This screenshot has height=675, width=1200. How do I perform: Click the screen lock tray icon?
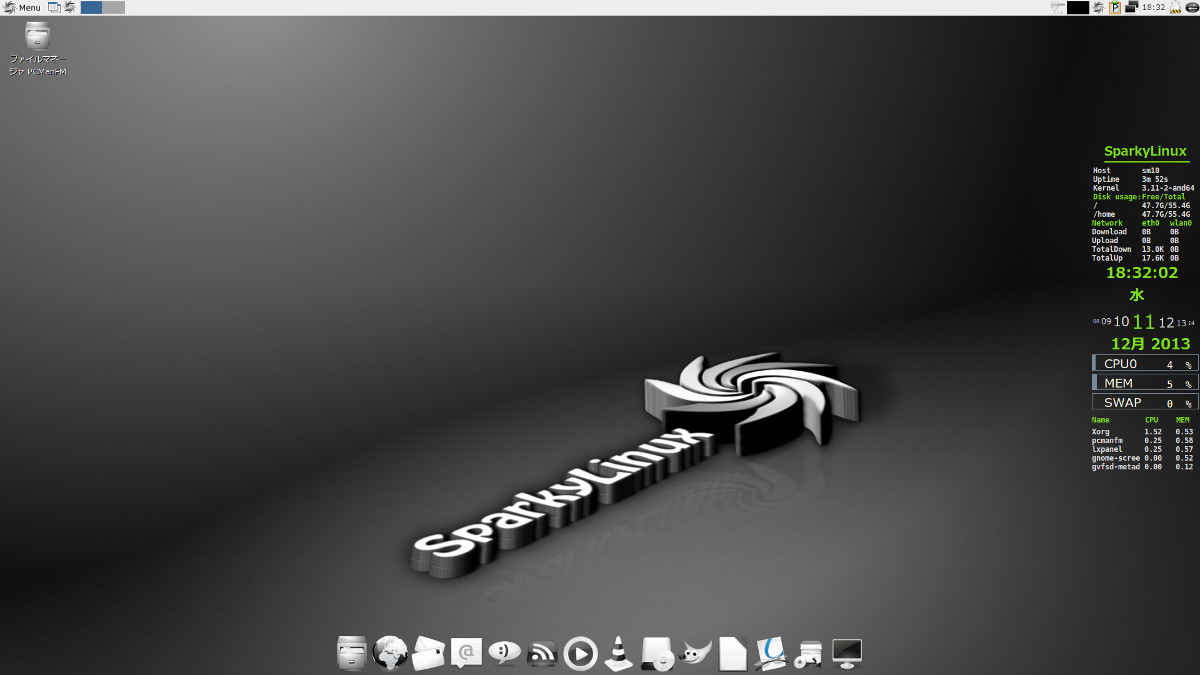pyautogui.click(x=1175, y=7)
